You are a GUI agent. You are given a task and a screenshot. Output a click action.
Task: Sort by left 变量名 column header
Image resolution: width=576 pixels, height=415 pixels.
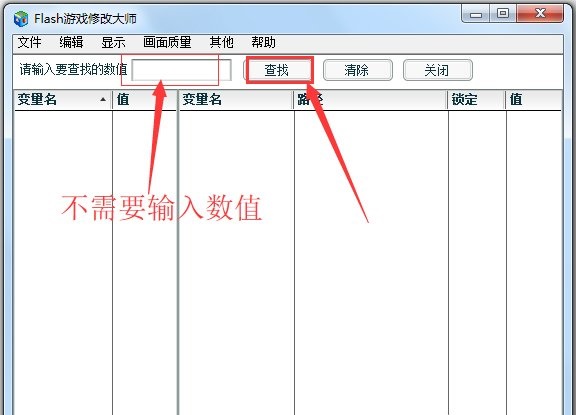(x=63, y=100)
